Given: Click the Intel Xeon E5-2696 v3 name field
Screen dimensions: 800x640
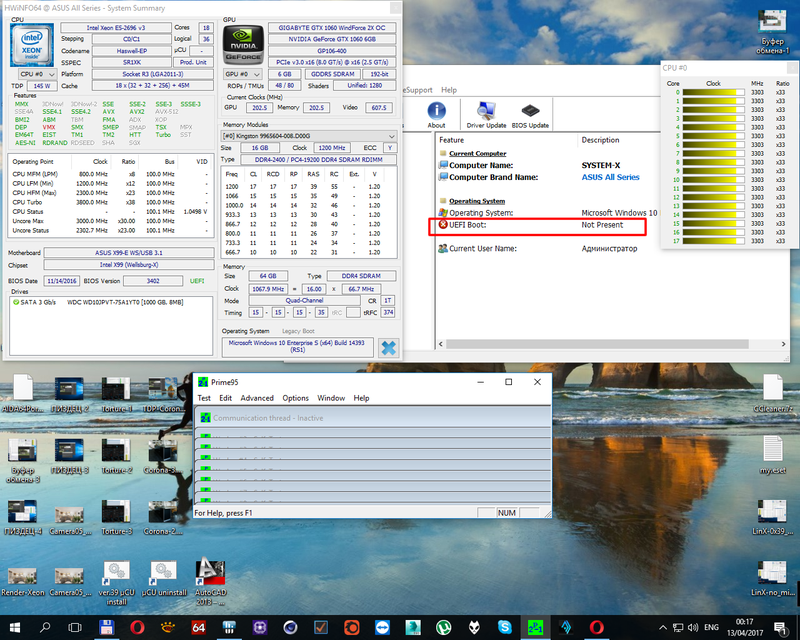Looking at the screenshot, I should click(x=116, y=28).
